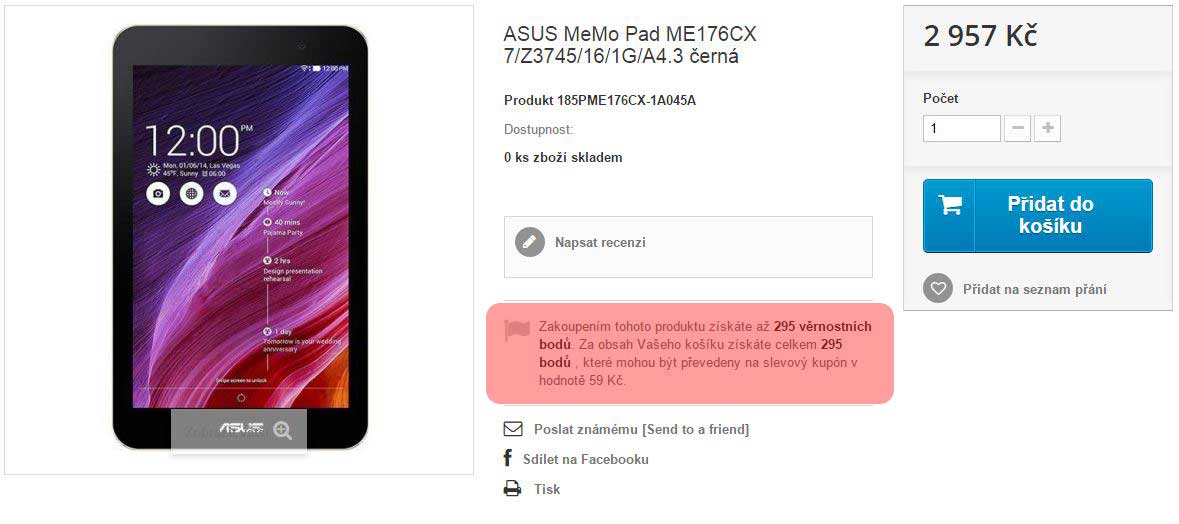This screenshot has height=524, width=1179.
Task: Select Poslat známému [Send to a friend]
Action: coord(641,429)
